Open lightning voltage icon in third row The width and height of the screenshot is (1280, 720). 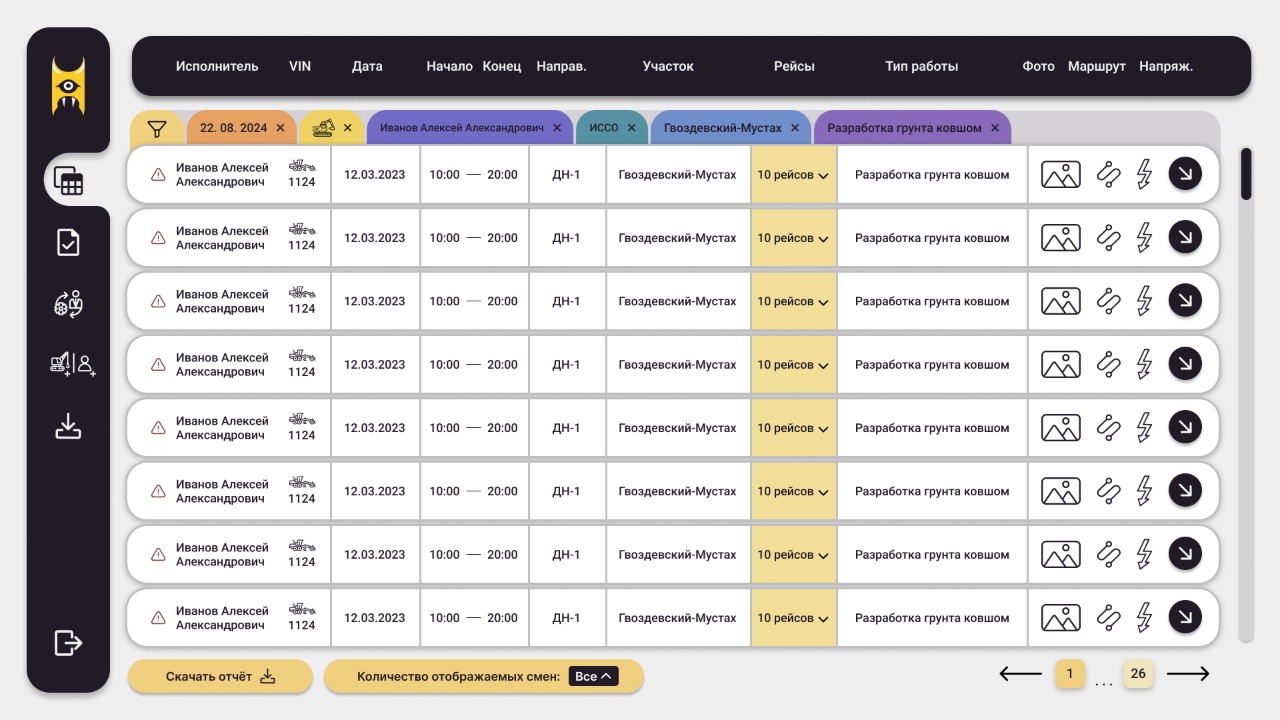click(1145, 301)
